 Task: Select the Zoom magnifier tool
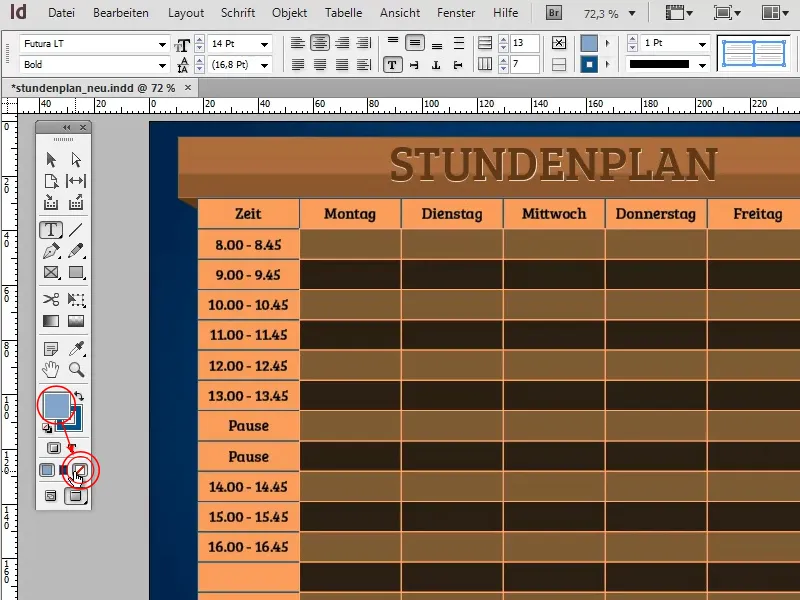pyautogui.click(x=77, y=369)
